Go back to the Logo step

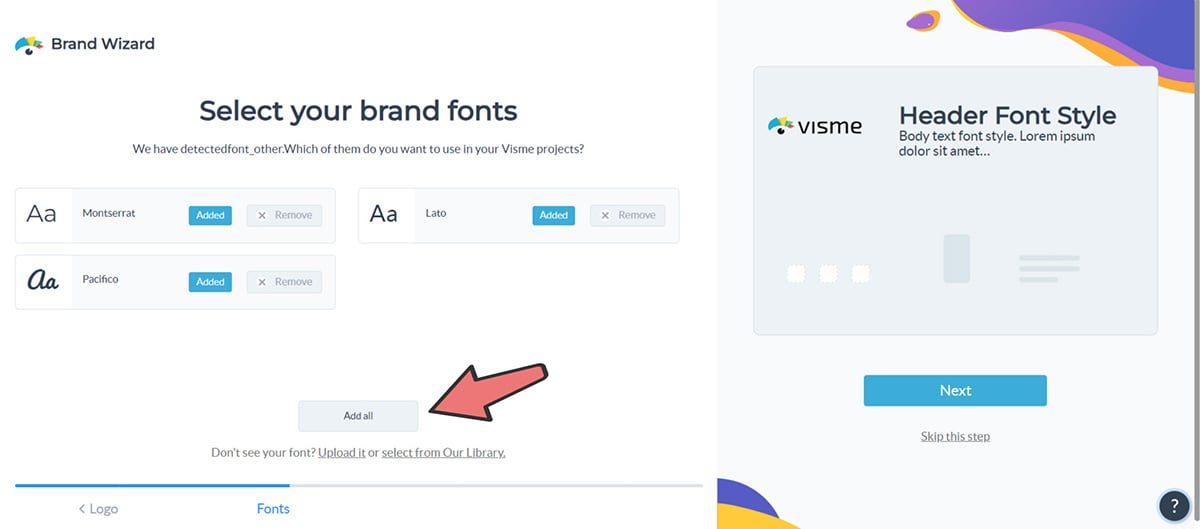[x=98, y=508]
